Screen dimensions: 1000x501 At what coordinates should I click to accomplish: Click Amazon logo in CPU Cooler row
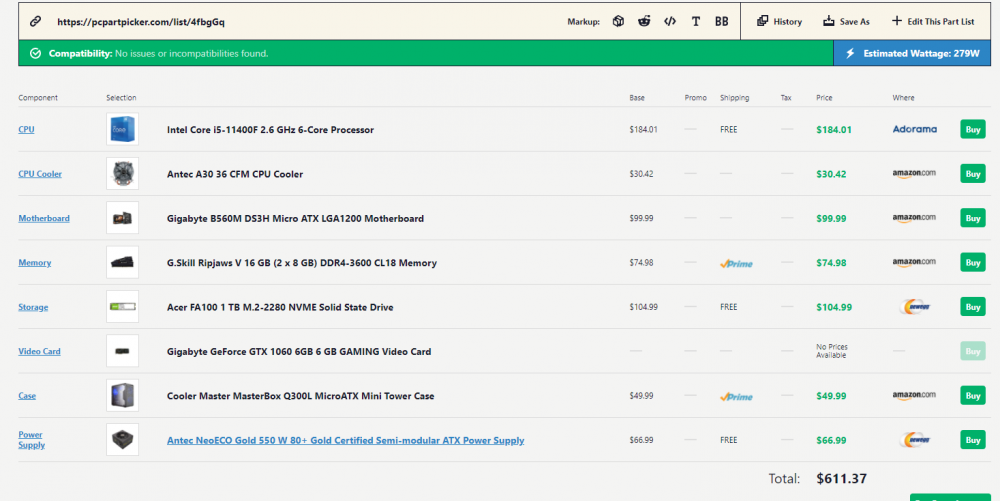click(914, 174)
